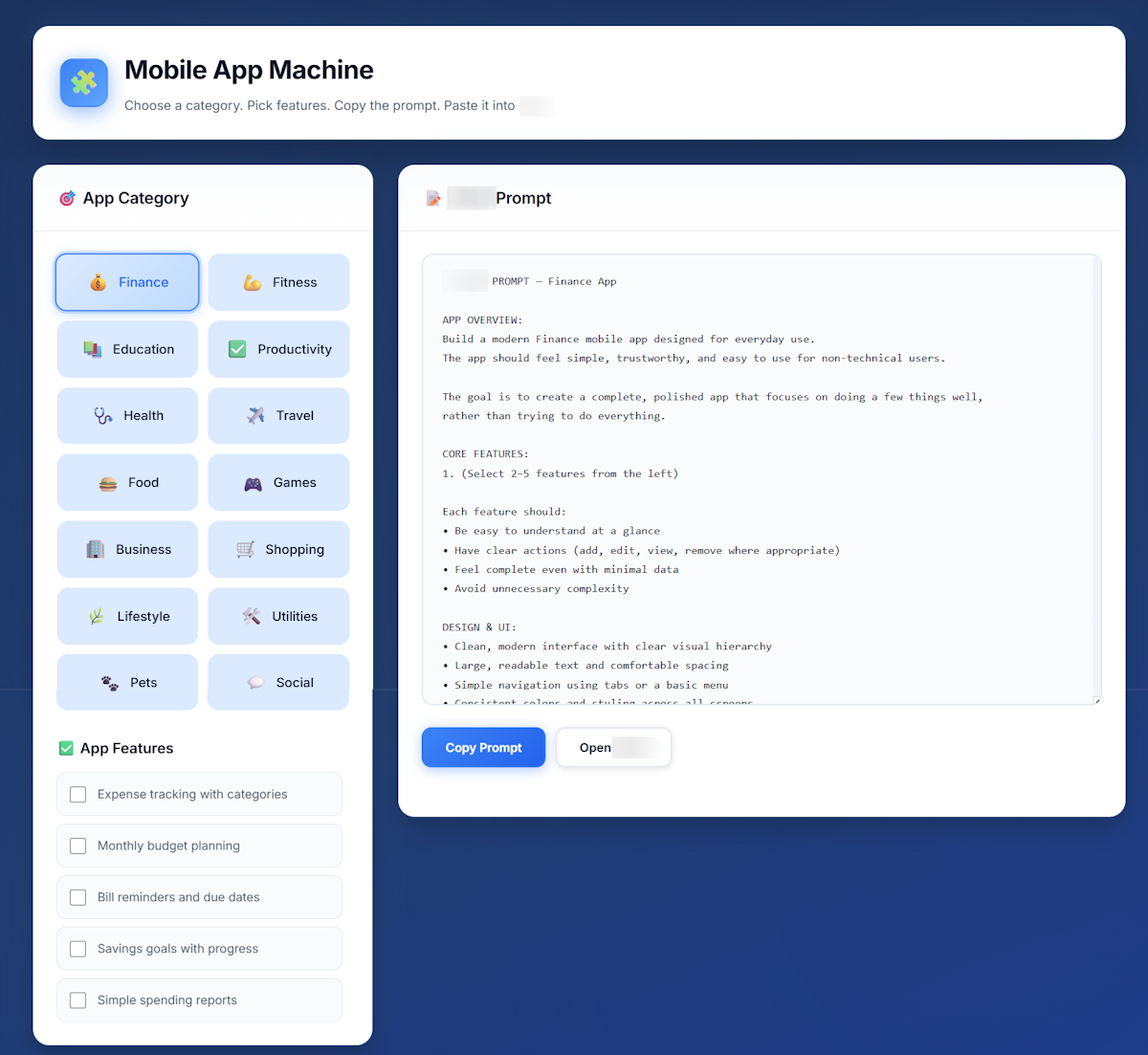
Task: Pick the Food category label
Action: (143, 483)
